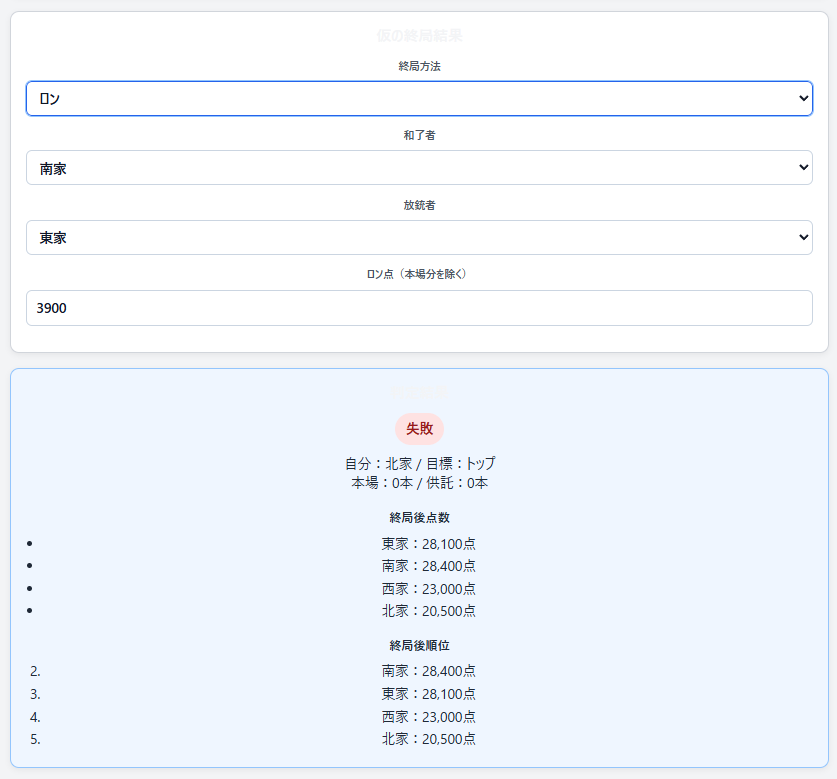Click 東家：28,100点 in the 終局後順位 ranking
Screen dimensions: 837x779
428,694
